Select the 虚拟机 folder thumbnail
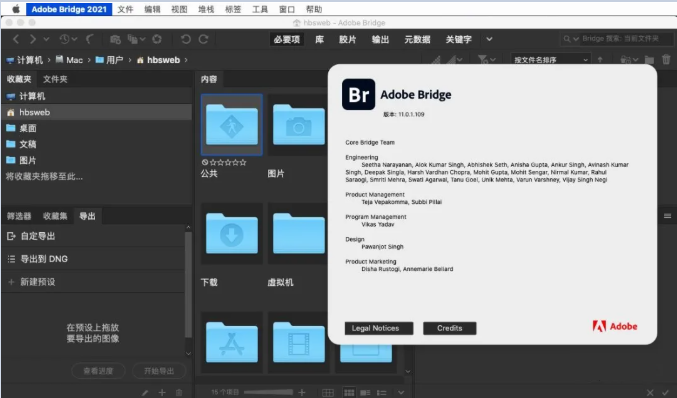Image resolution: width=677 pixels, height=398 pixels. 298,234
